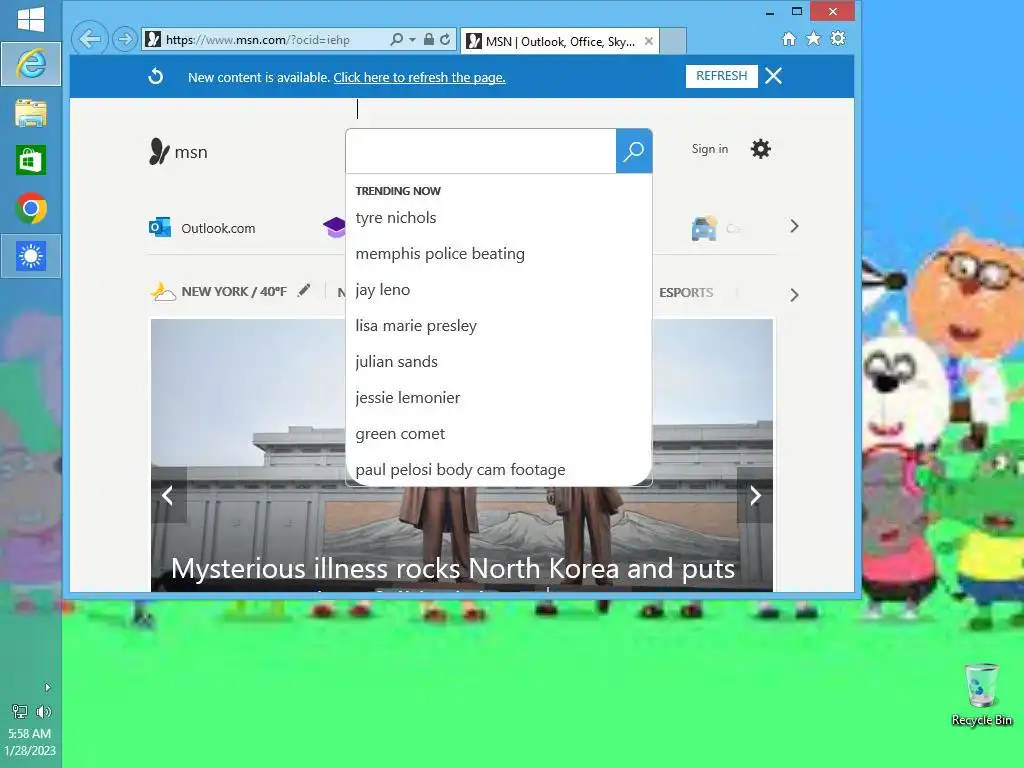This screenshot has width=1024, height=768.
Task: Click the network tray icon
Action: [x=20, y=711]
